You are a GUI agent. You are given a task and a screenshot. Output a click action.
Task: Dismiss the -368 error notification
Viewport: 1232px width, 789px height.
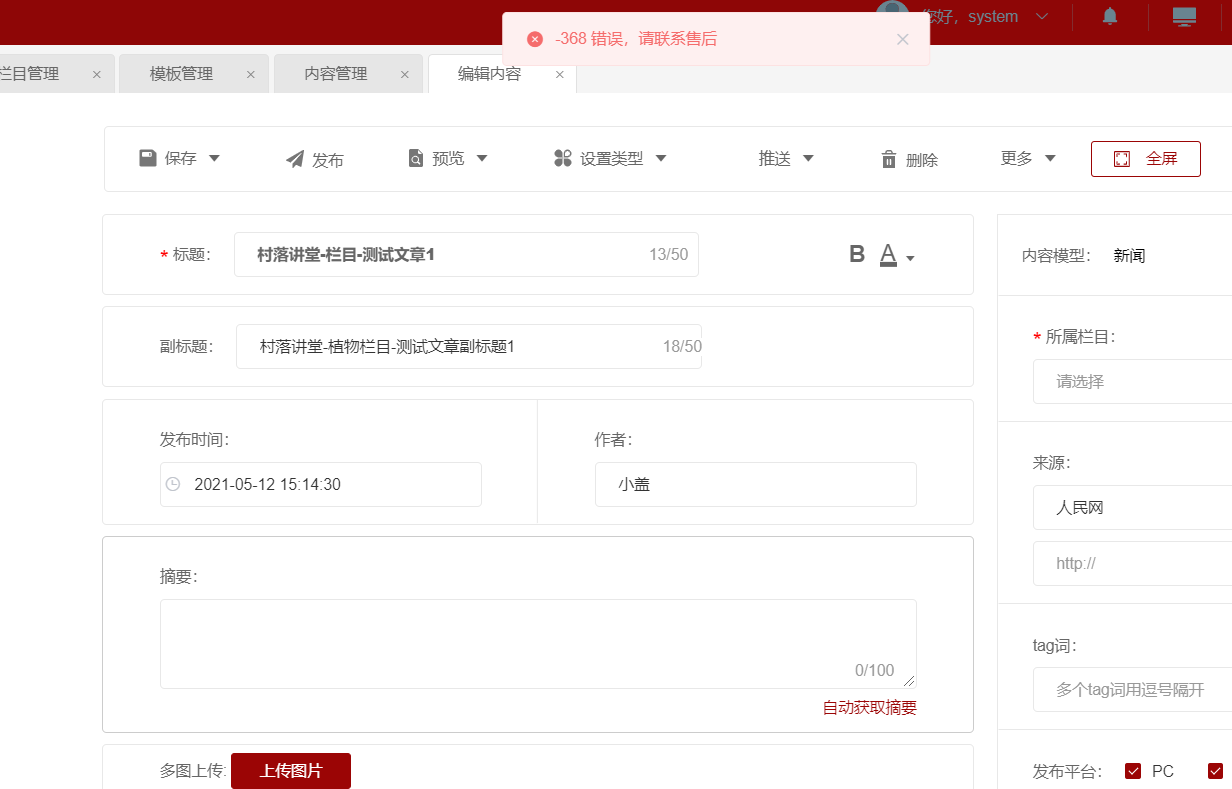903,39
